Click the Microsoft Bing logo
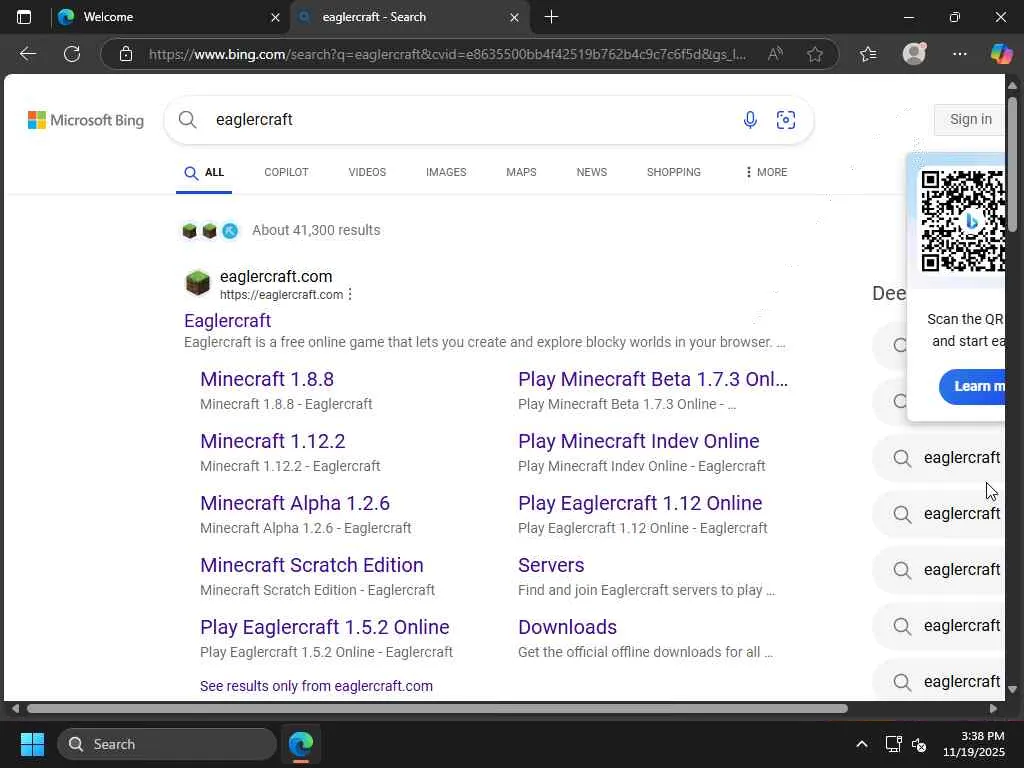 86,120
